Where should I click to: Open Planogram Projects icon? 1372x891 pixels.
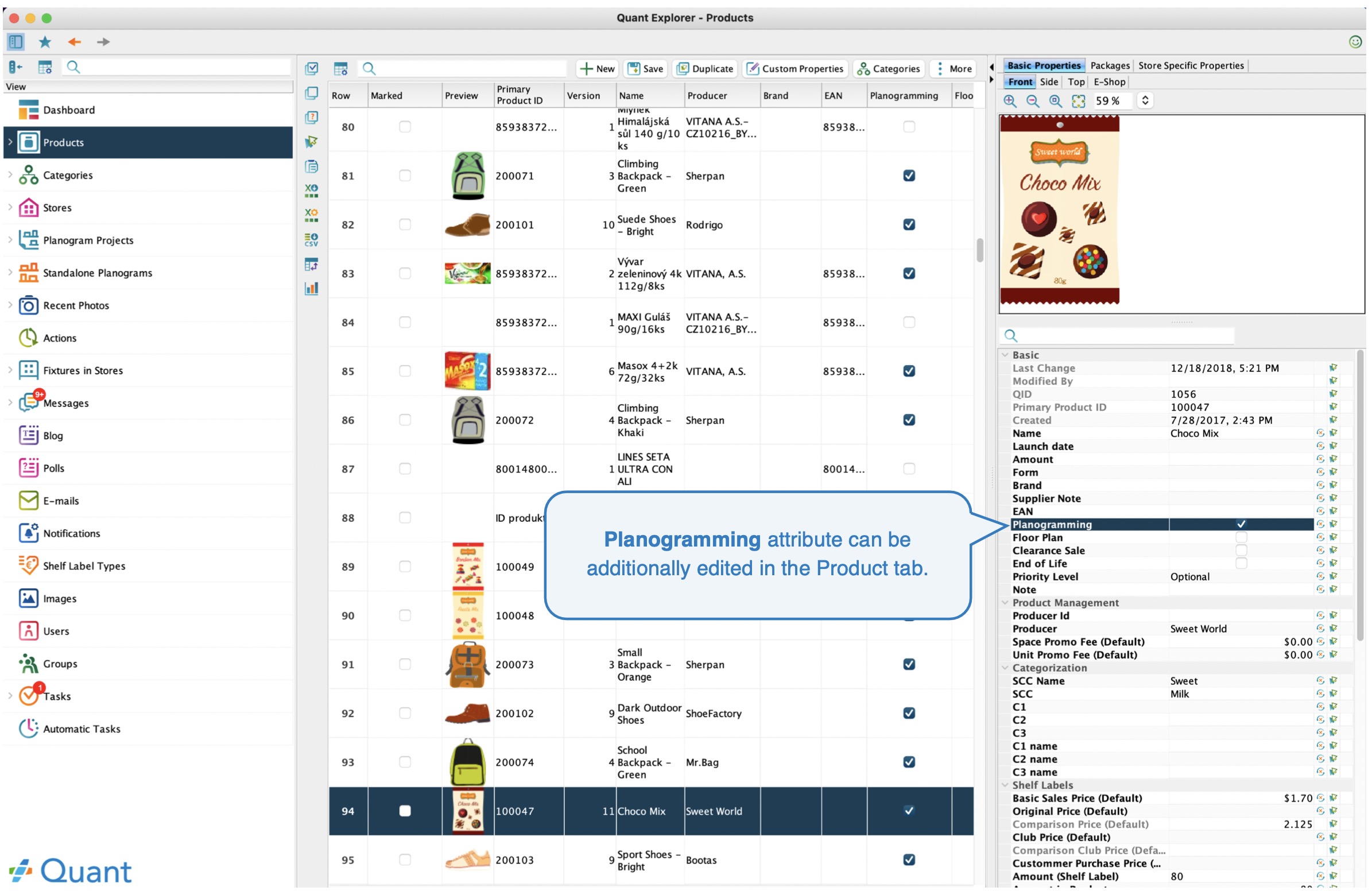tap(28, 240)
